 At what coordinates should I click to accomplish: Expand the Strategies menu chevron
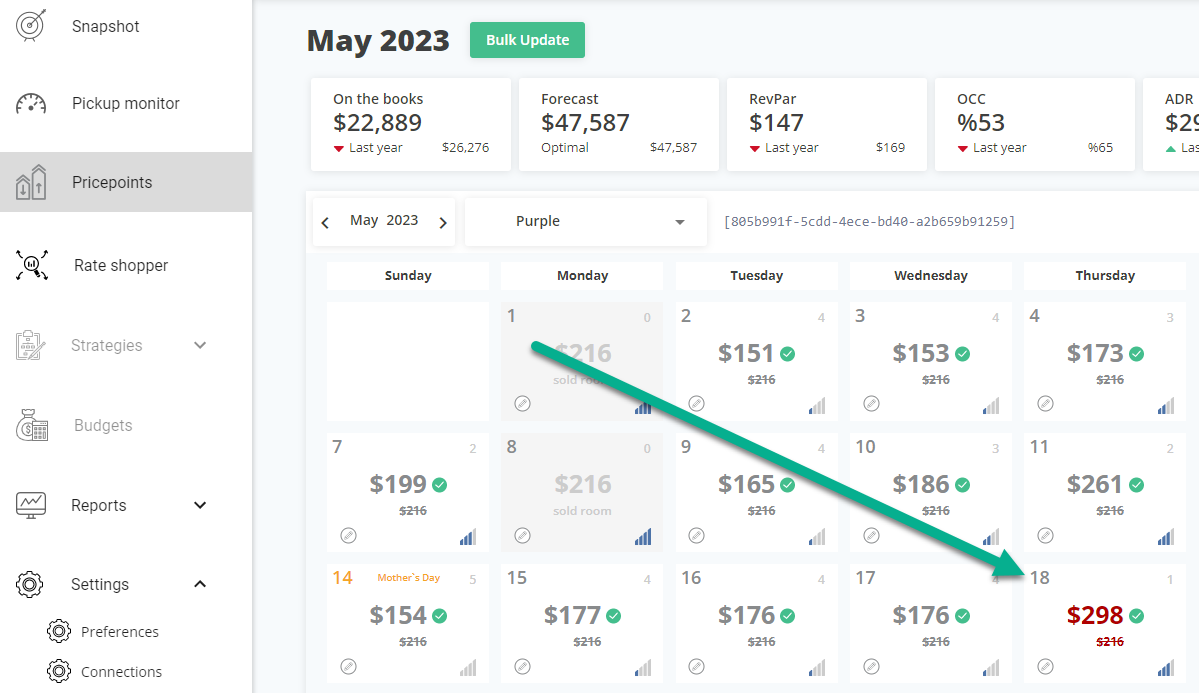coord(200,345)
